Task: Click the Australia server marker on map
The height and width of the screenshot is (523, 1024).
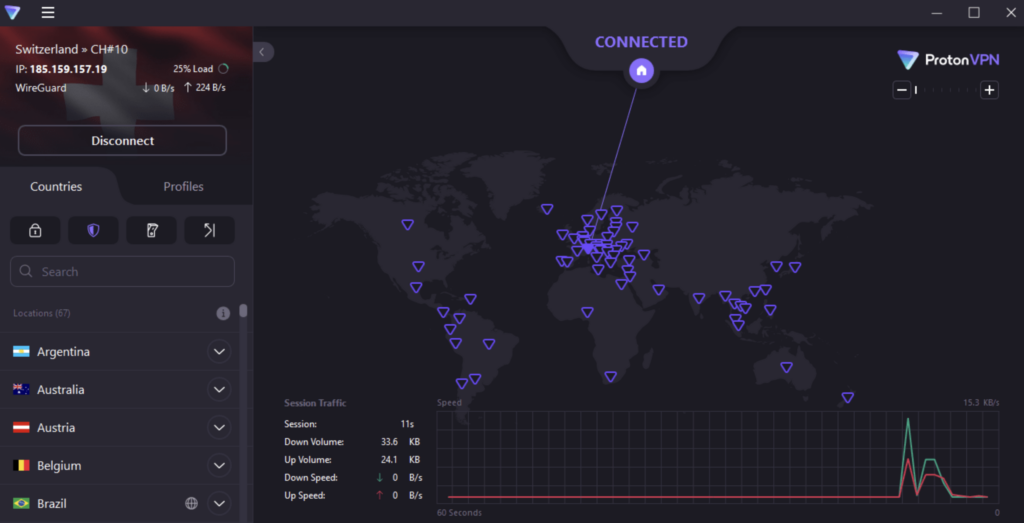Action: point(787,367)
